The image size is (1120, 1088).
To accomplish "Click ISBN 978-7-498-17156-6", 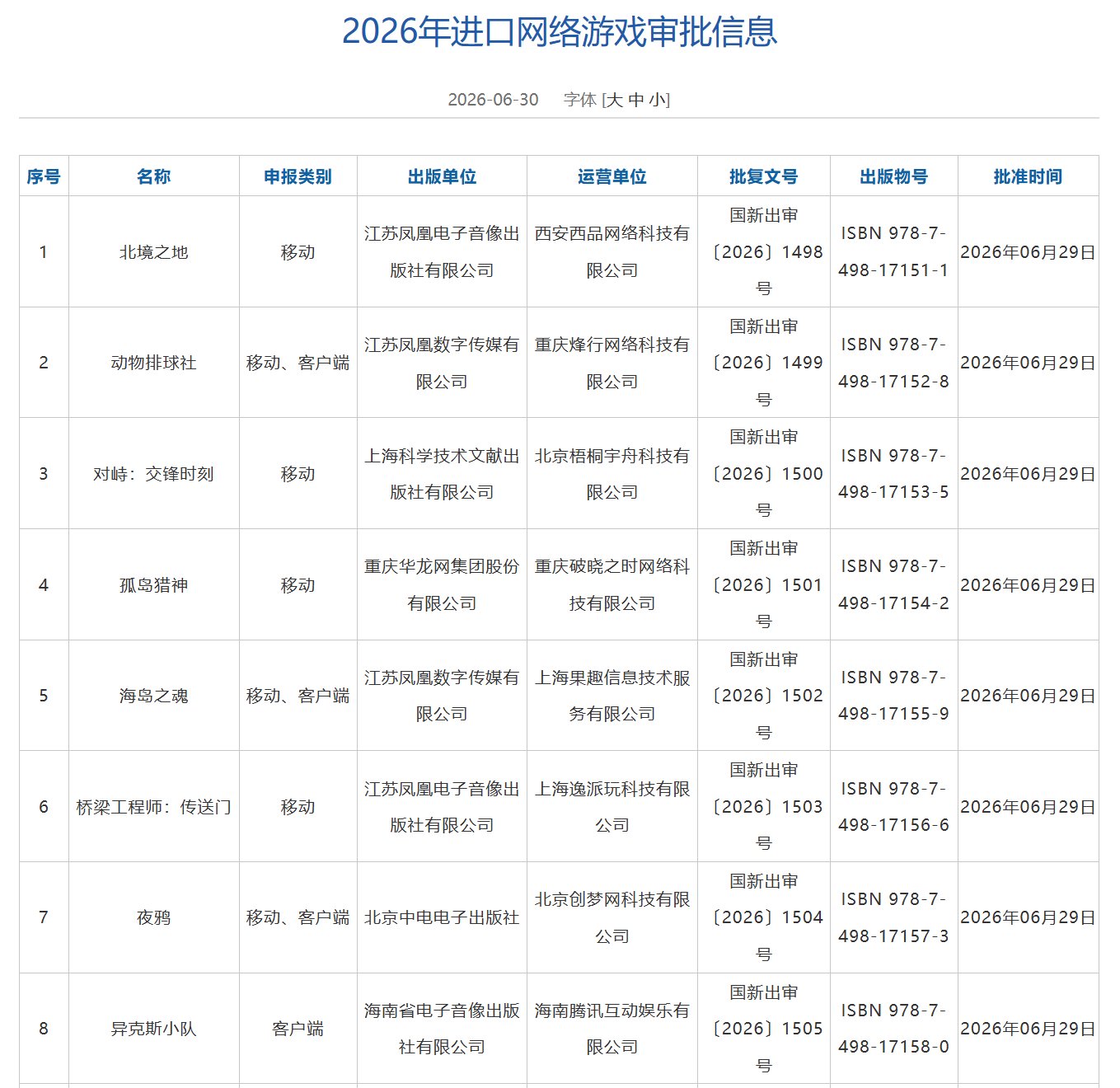I will (894, 807).
